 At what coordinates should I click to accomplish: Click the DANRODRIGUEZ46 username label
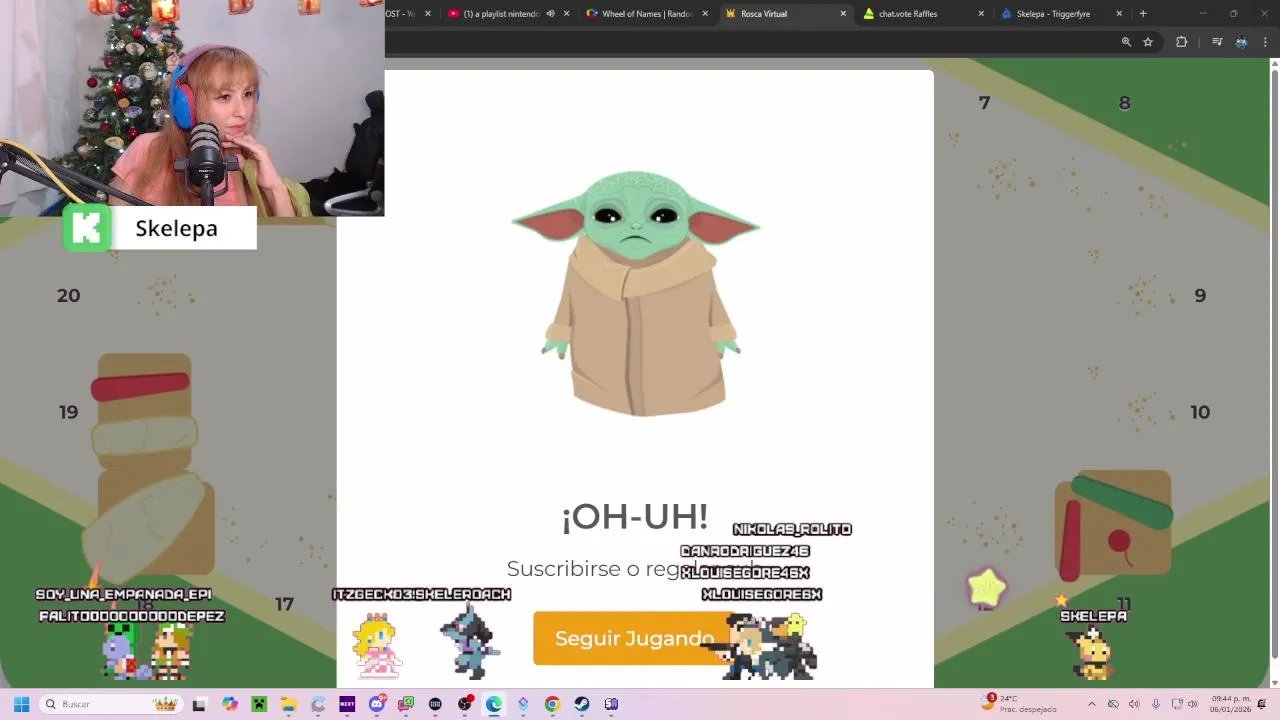745,551
